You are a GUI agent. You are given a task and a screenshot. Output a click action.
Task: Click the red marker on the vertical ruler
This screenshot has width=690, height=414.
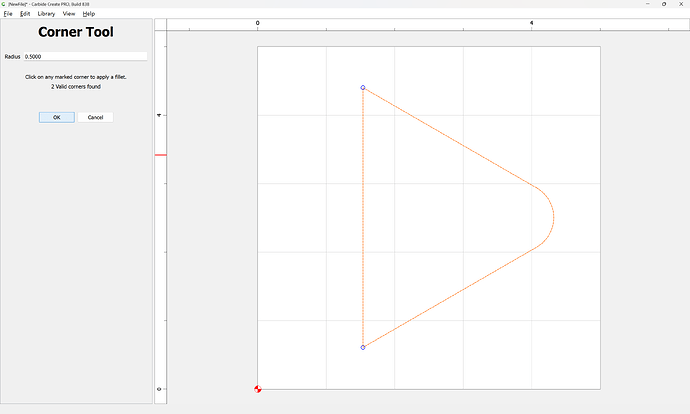[160, 155]
